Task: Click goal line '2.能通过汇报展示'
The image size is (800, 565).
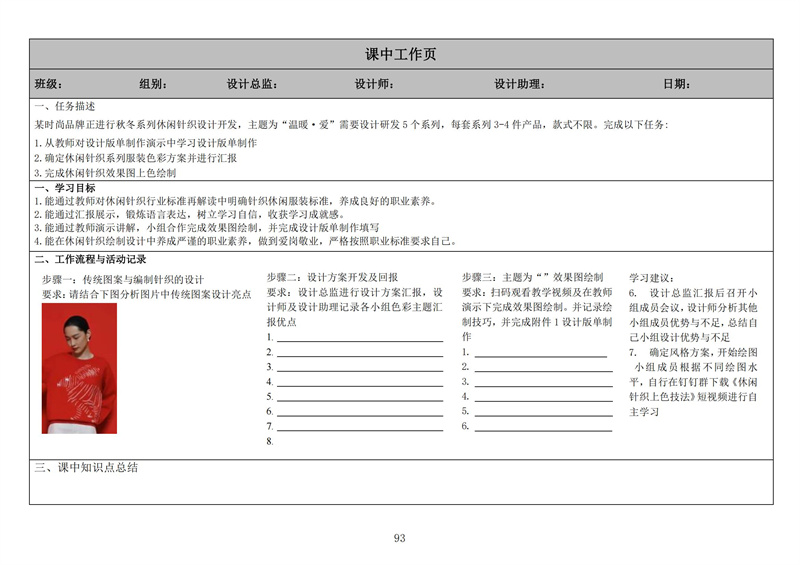Action: (190, 214)
